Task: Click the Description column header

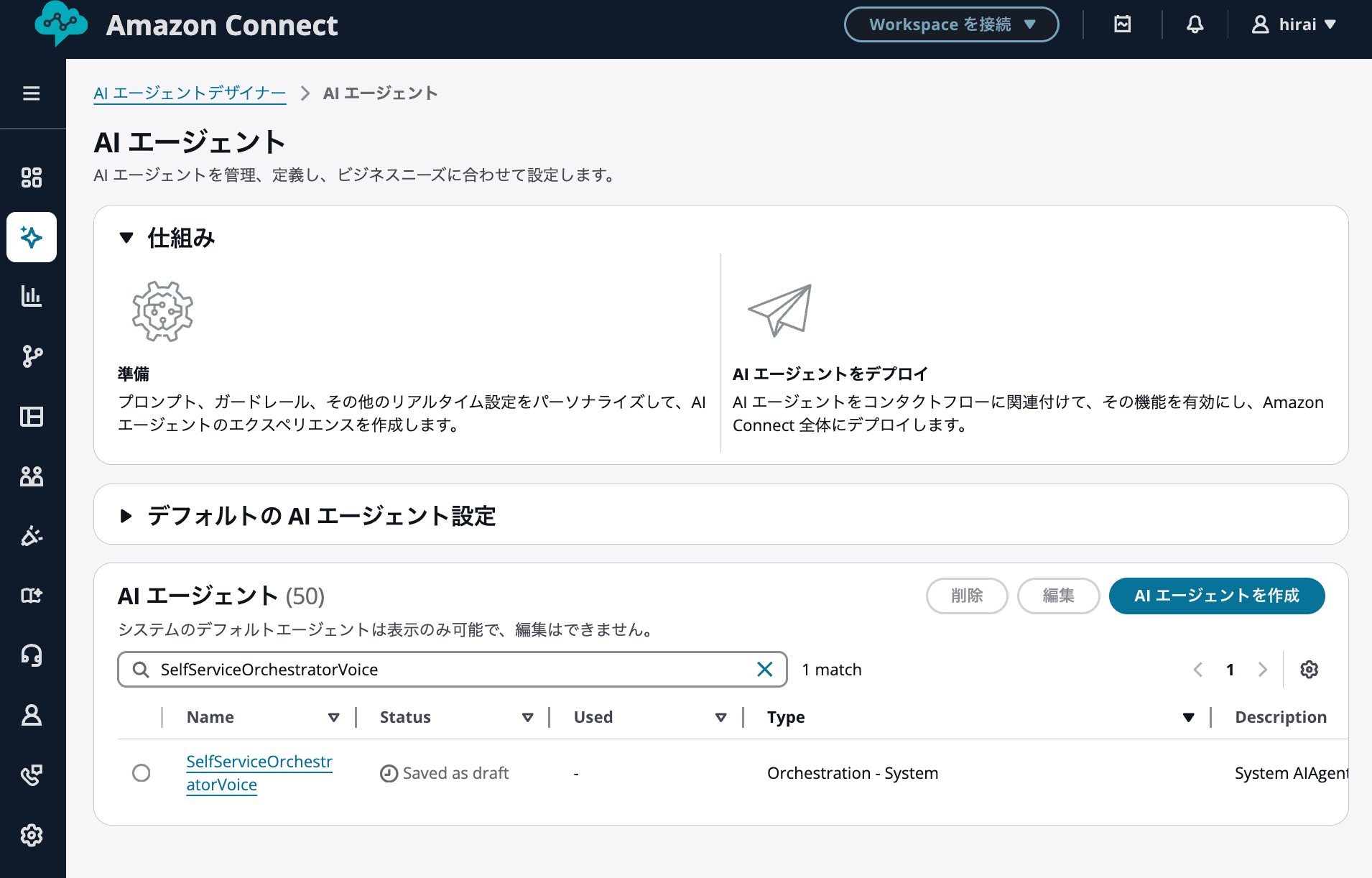Action: (x=1281, y=717)
